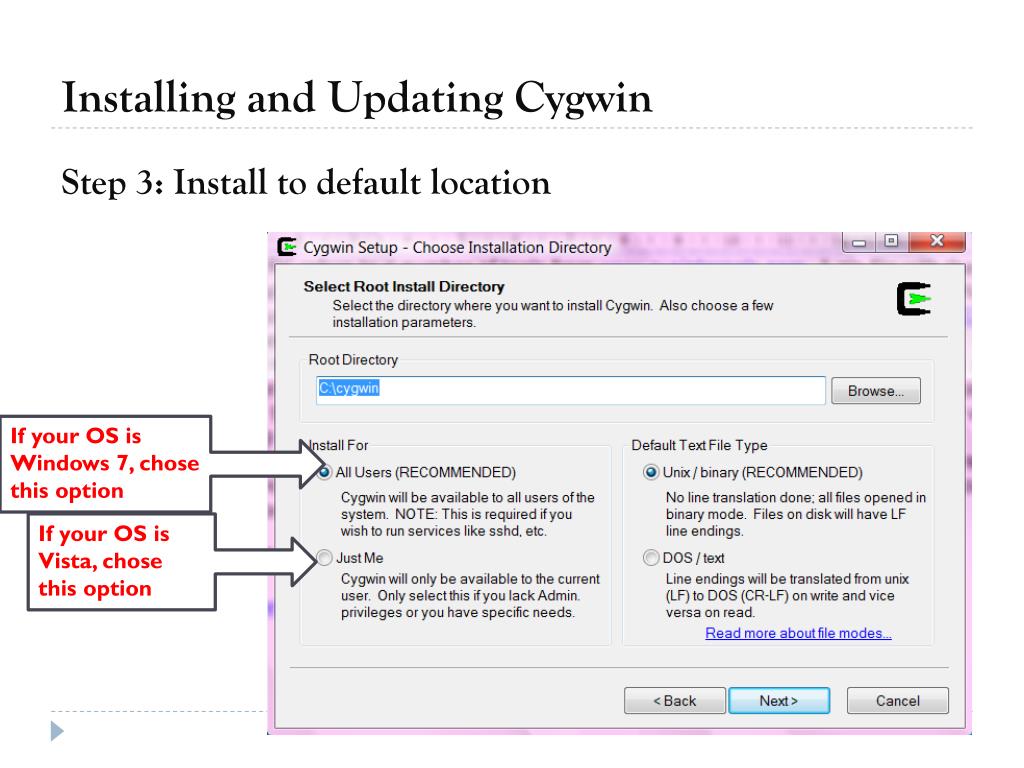Click the text 'Step 3: Install to default location'
The width and height of the screenshot is (1024, 768).
(306, 182)
